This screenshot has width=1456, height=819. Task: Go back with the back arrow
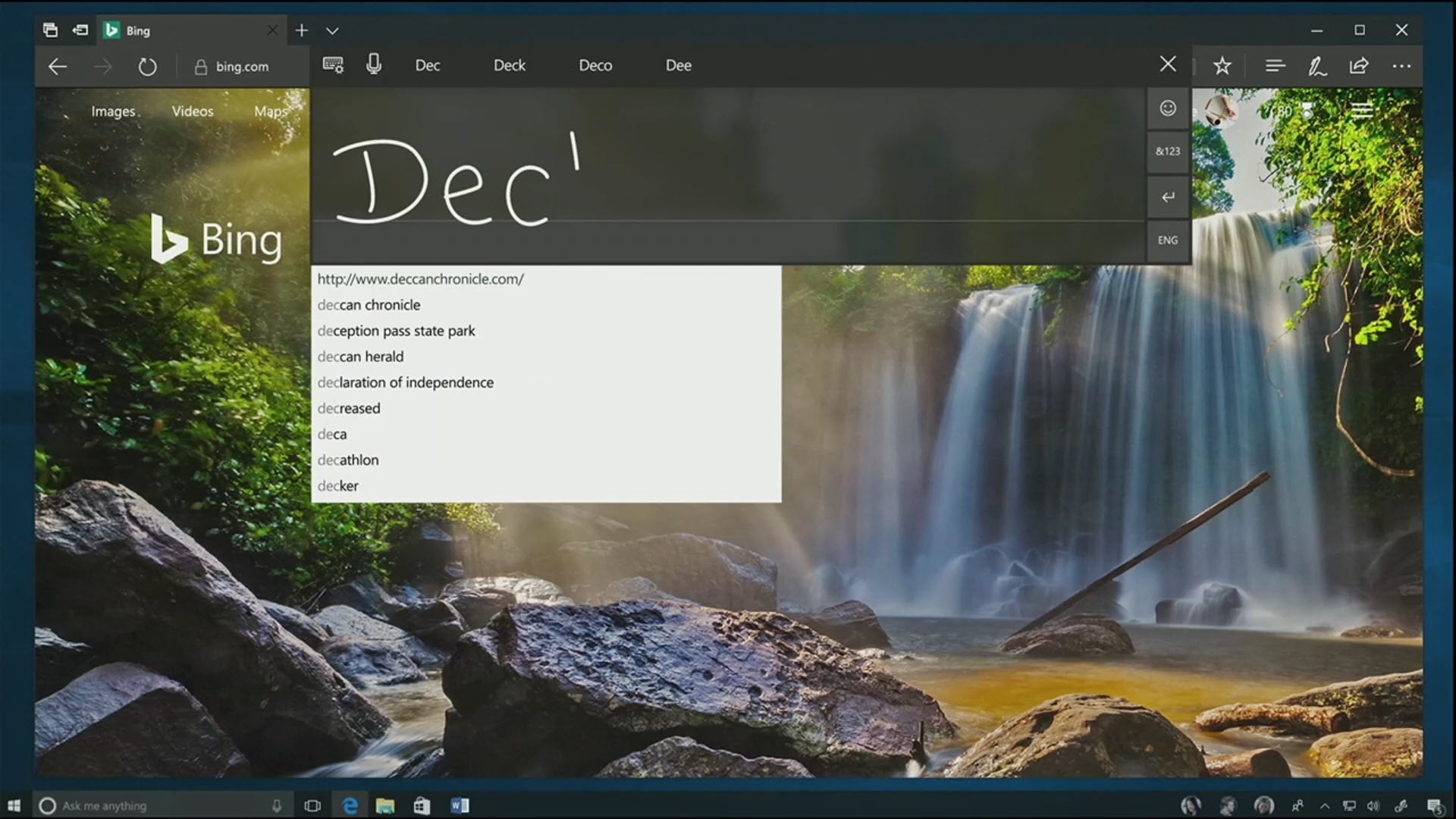coord(58,67)
